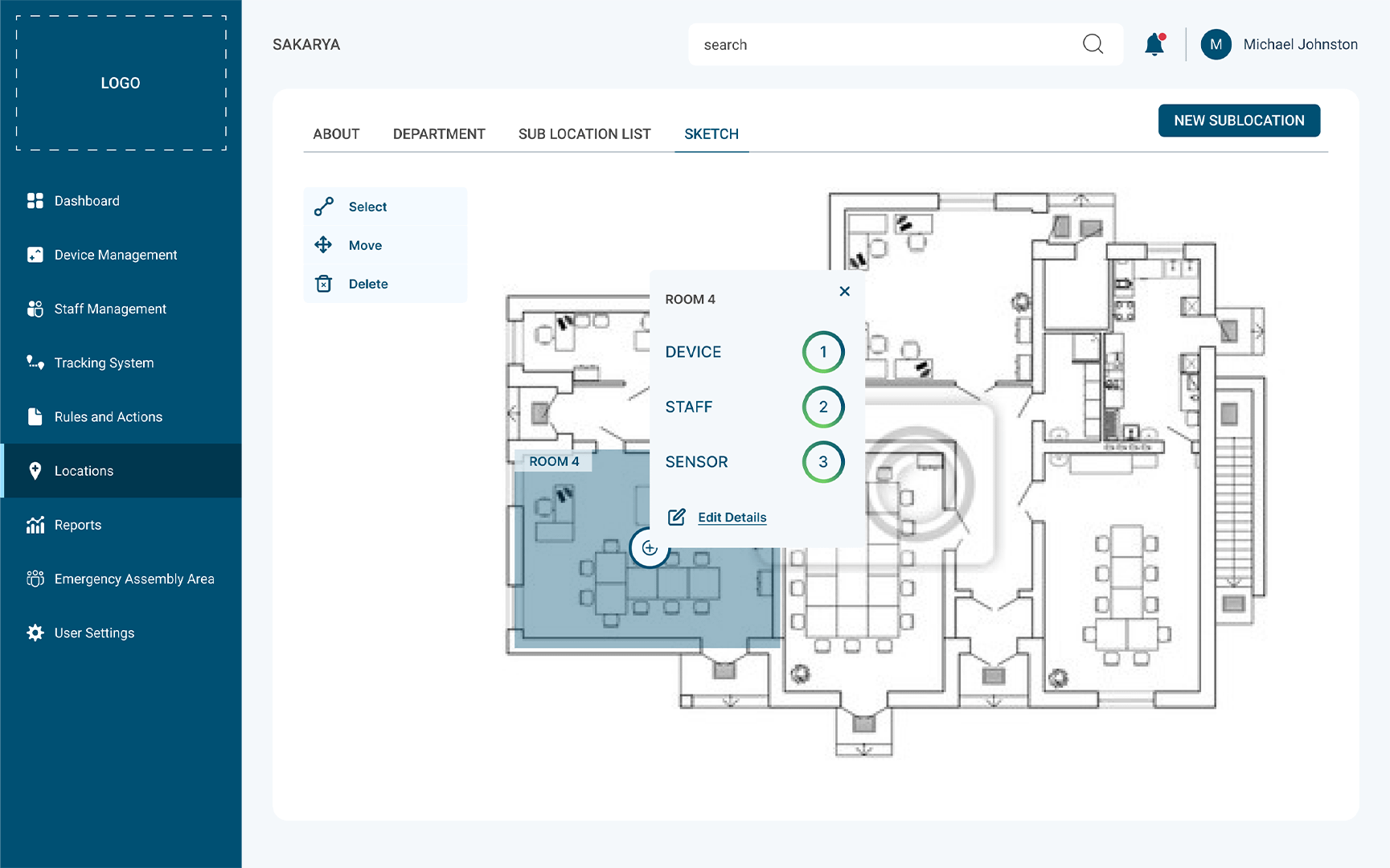This screenshot has height=868, width=1390.
Task: Click the Sensor count circle
Action: click(x=823, y=462)
